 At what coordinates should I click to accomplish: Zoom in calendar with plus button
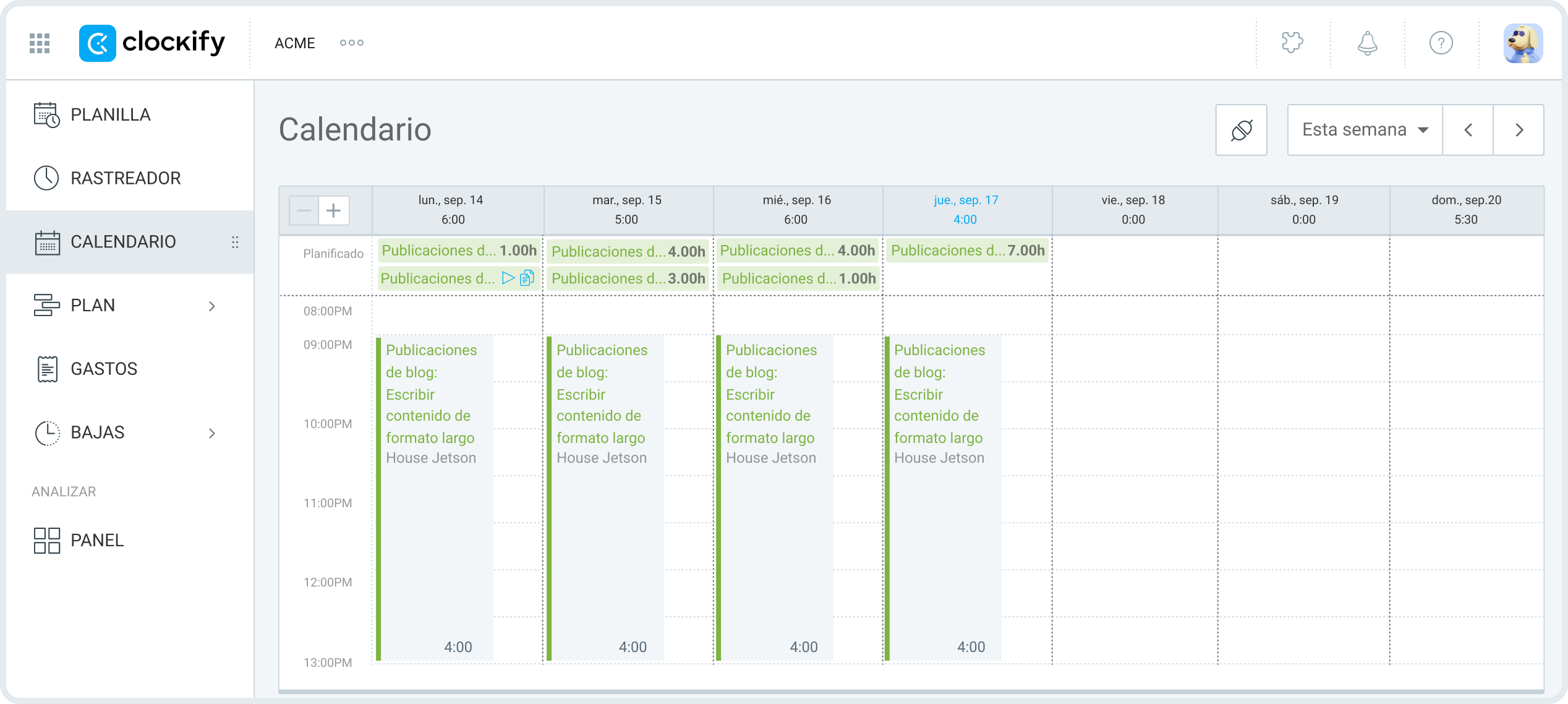pos(334,211)
